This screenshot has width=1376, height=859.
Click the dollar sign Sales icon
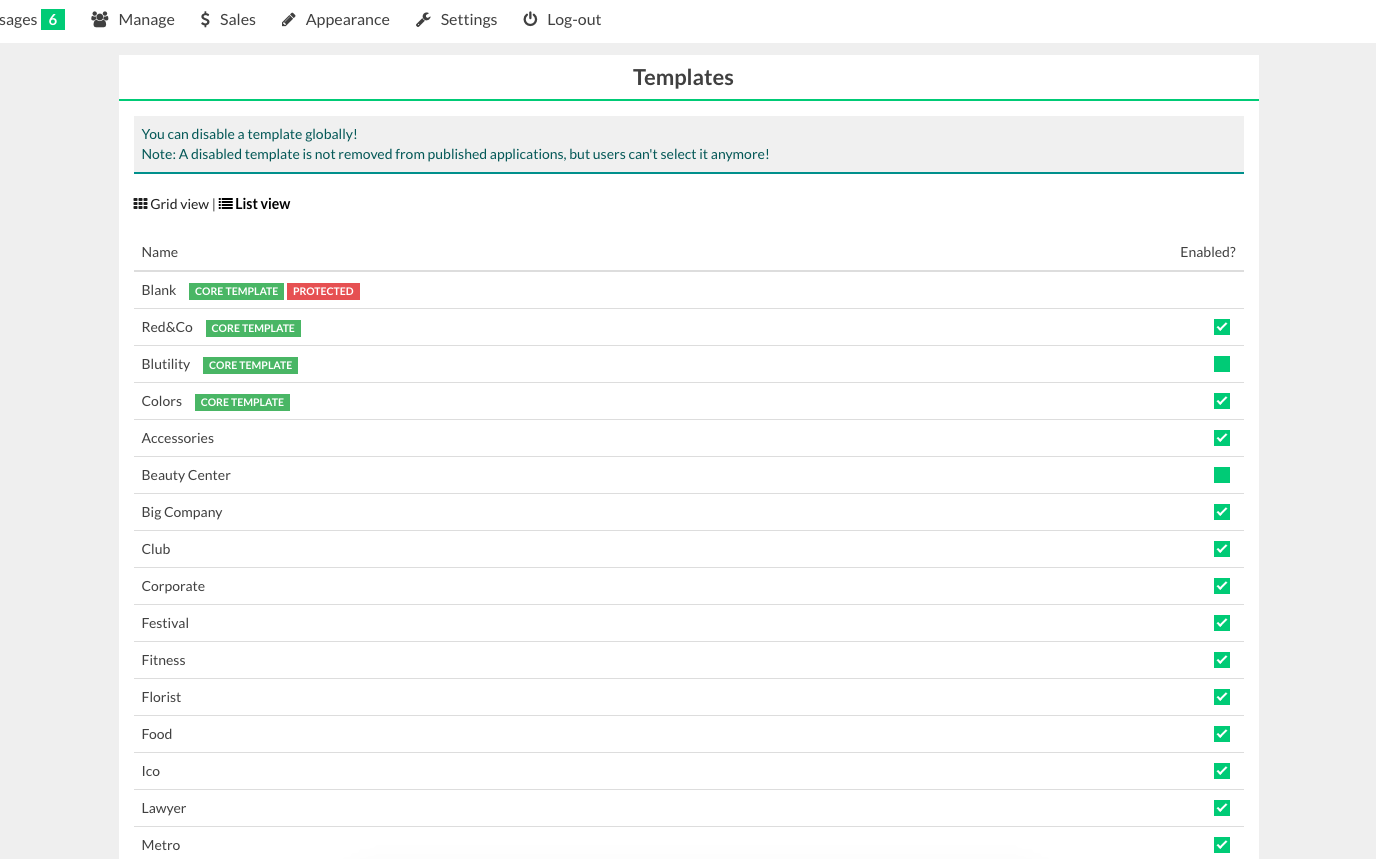[205, 19]
